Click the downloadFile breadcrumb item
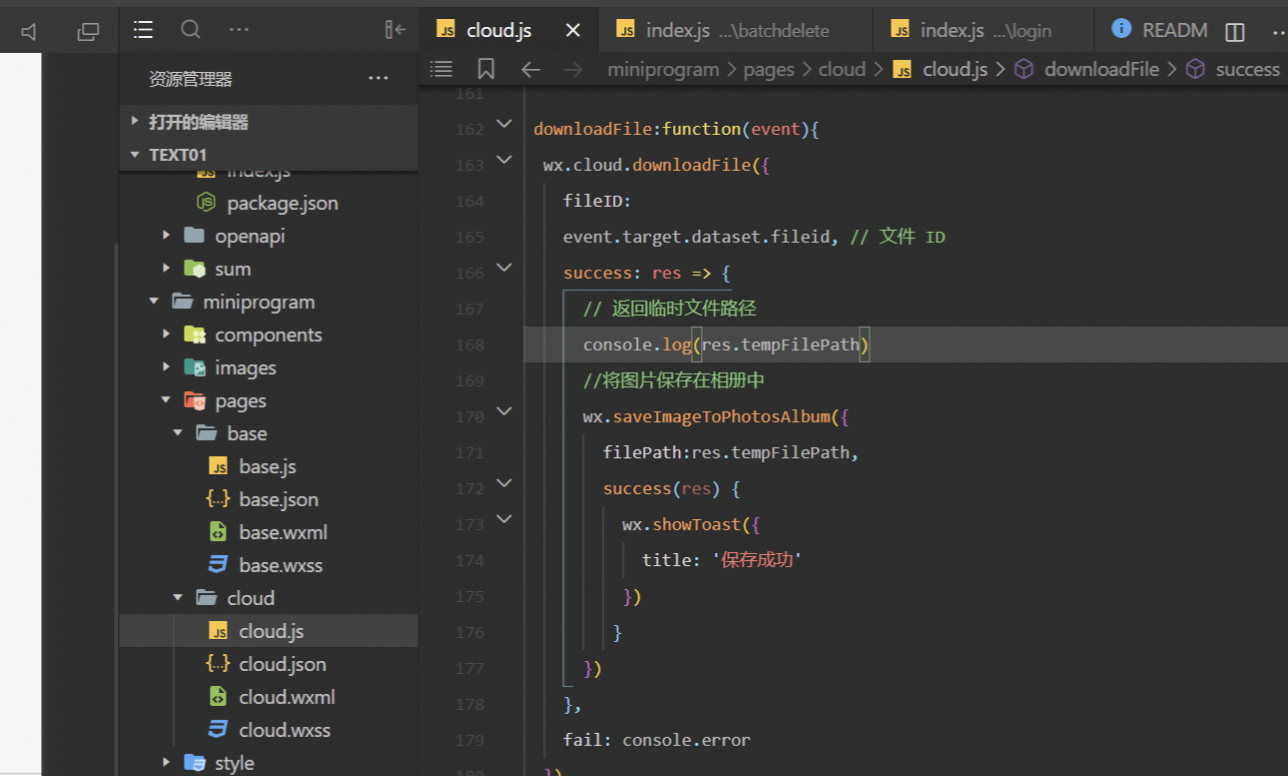This screenshot has width=1288, height=776. click(x=1100, y=69)
